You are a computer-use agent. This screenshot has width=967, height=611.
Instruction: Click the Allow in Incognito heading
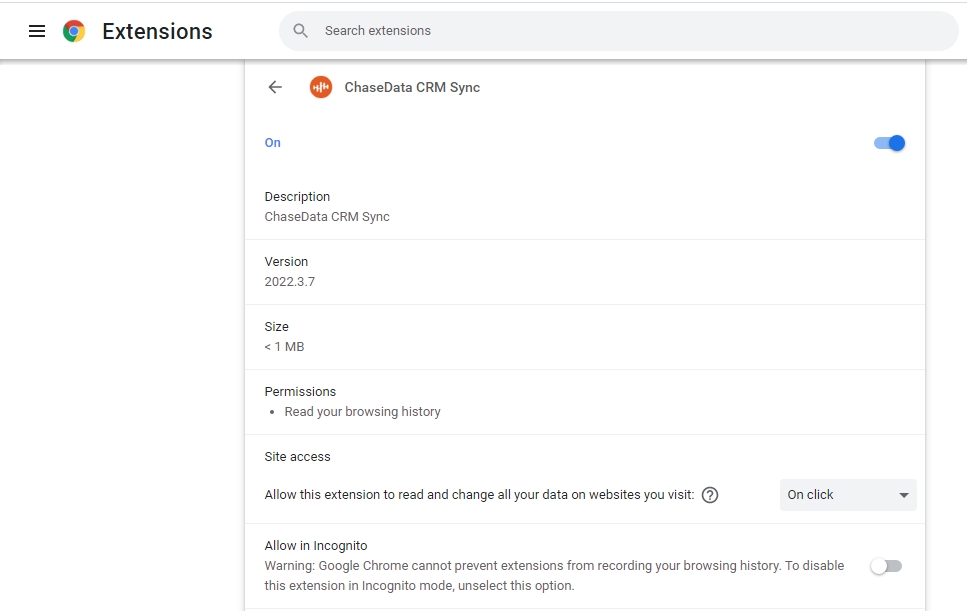(316, 546)
